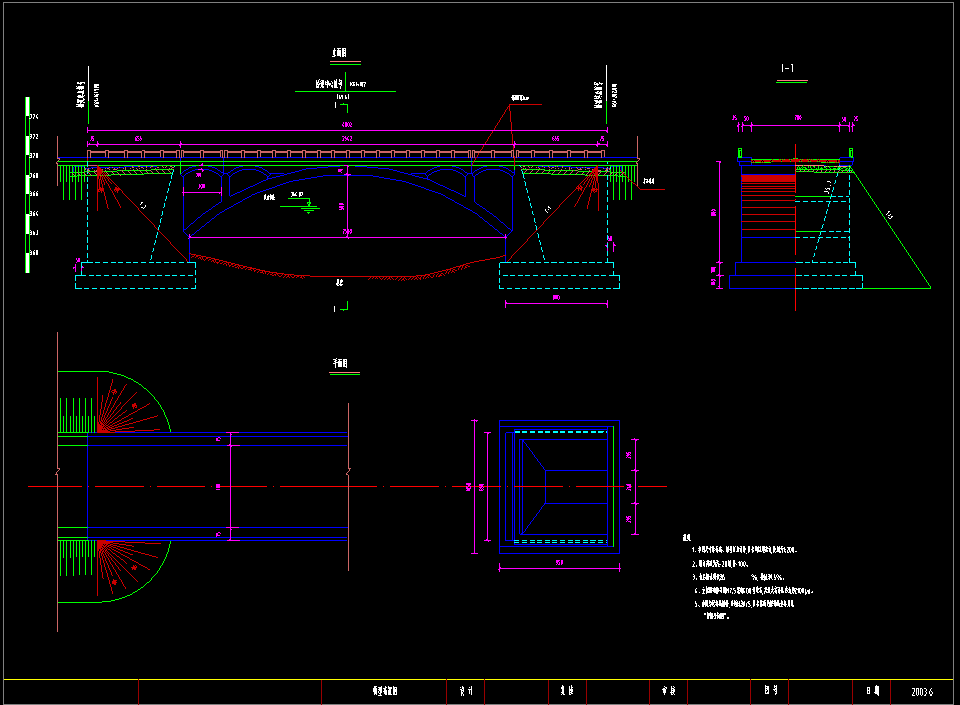Screen dimensions: 960x705
Task: Click the I-I section view title
Action: 787,68
